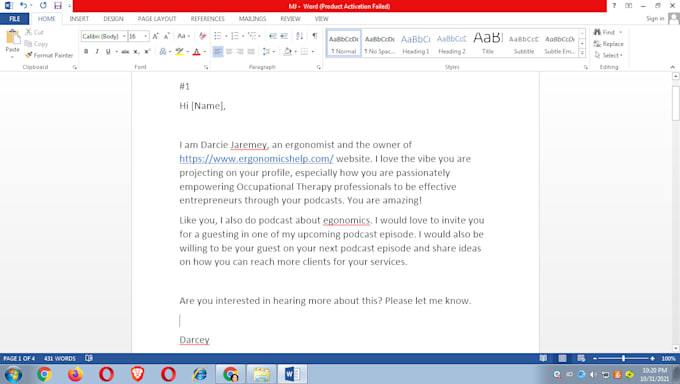Click the Windows Start button
The image size is (680, 384).
13,374
